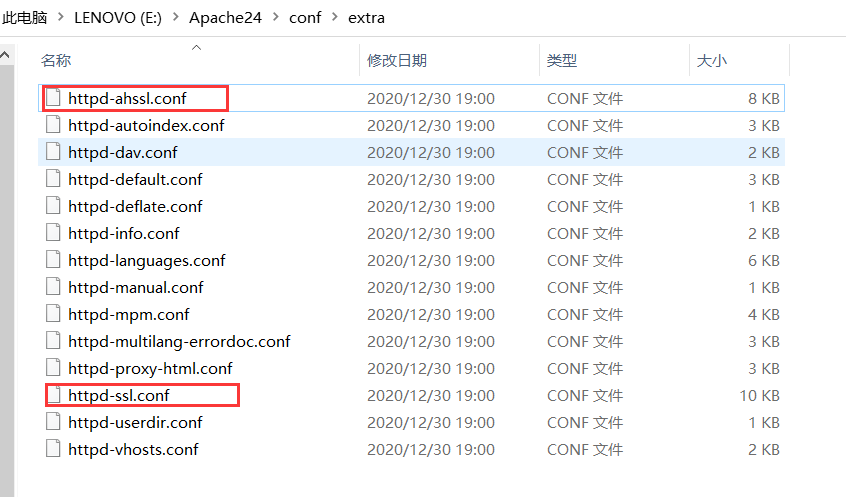Go to the conf breadcrumb folder
Screen dimensions: 846x497
click(305, 17)
